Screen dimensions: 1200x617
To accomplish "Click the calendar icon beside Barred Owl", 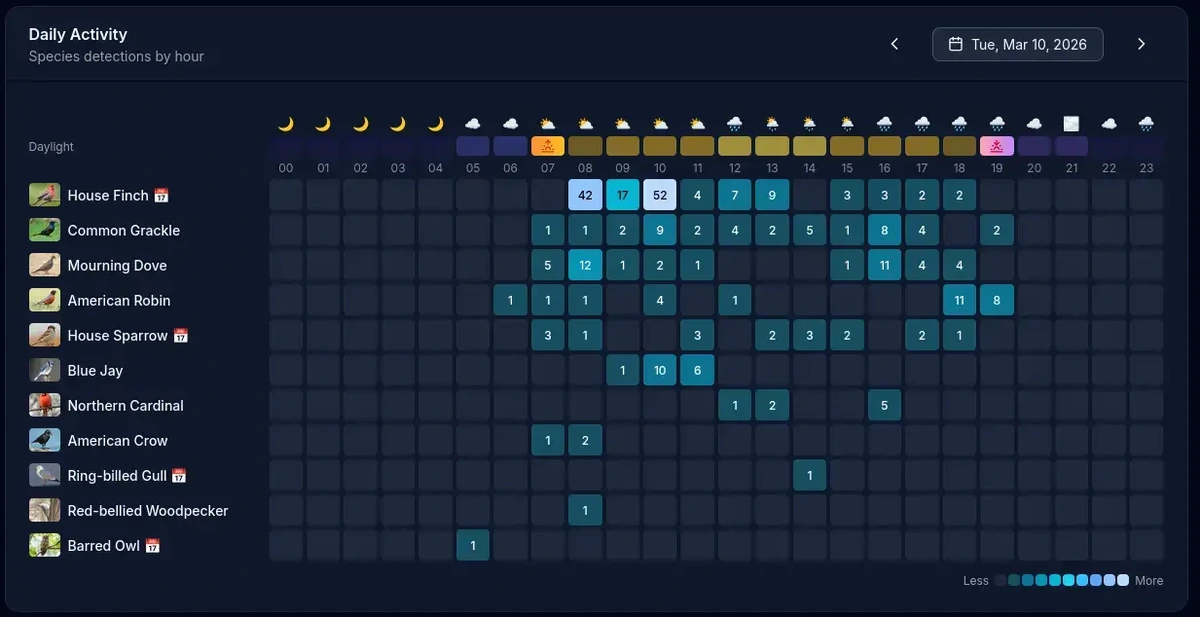I will (153, 546).
